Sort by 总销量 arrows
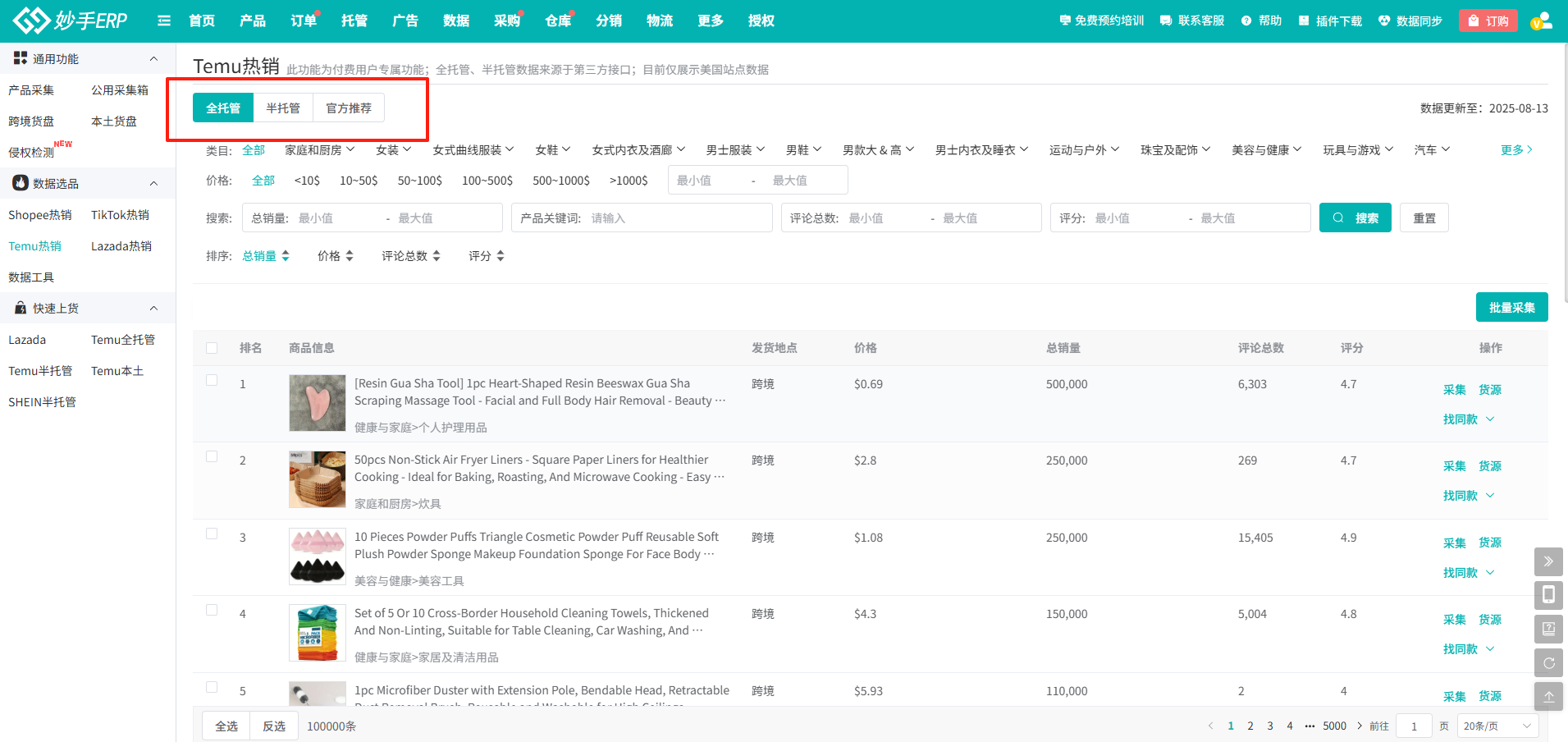 tap(286, 256)
